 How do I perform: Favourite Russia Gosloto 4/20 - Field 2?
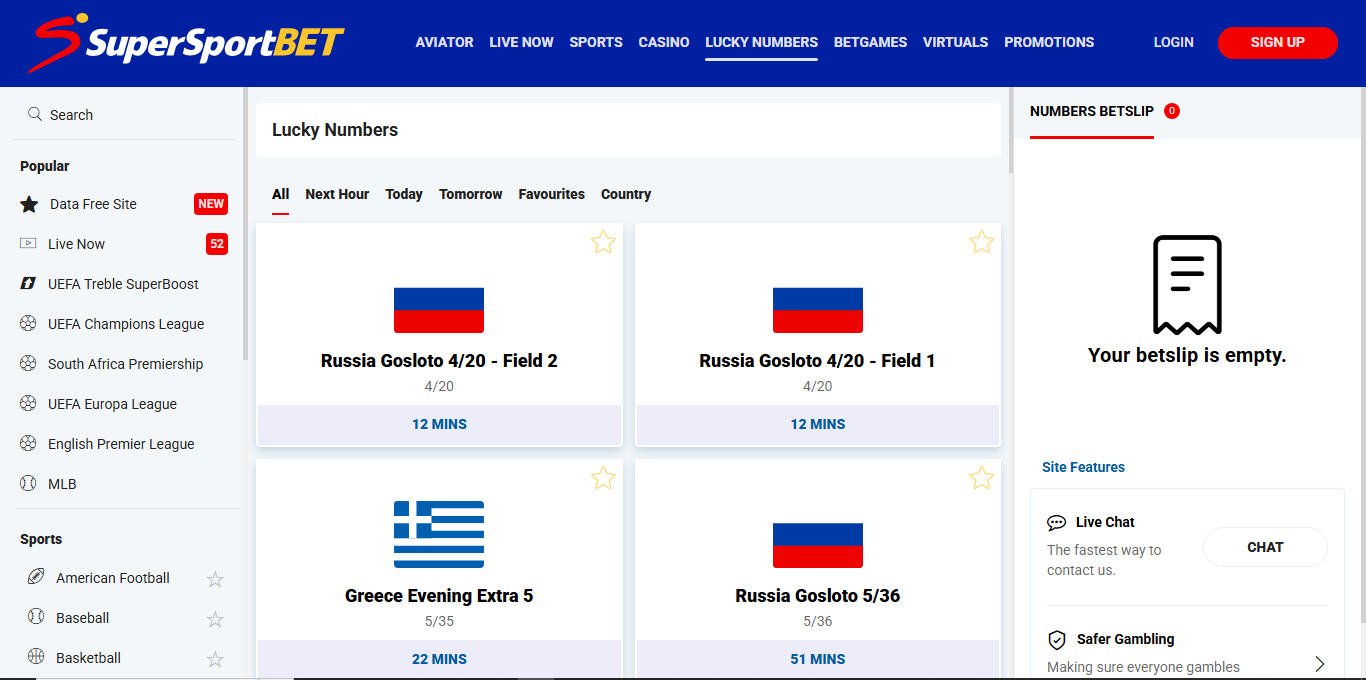[603, 242]
